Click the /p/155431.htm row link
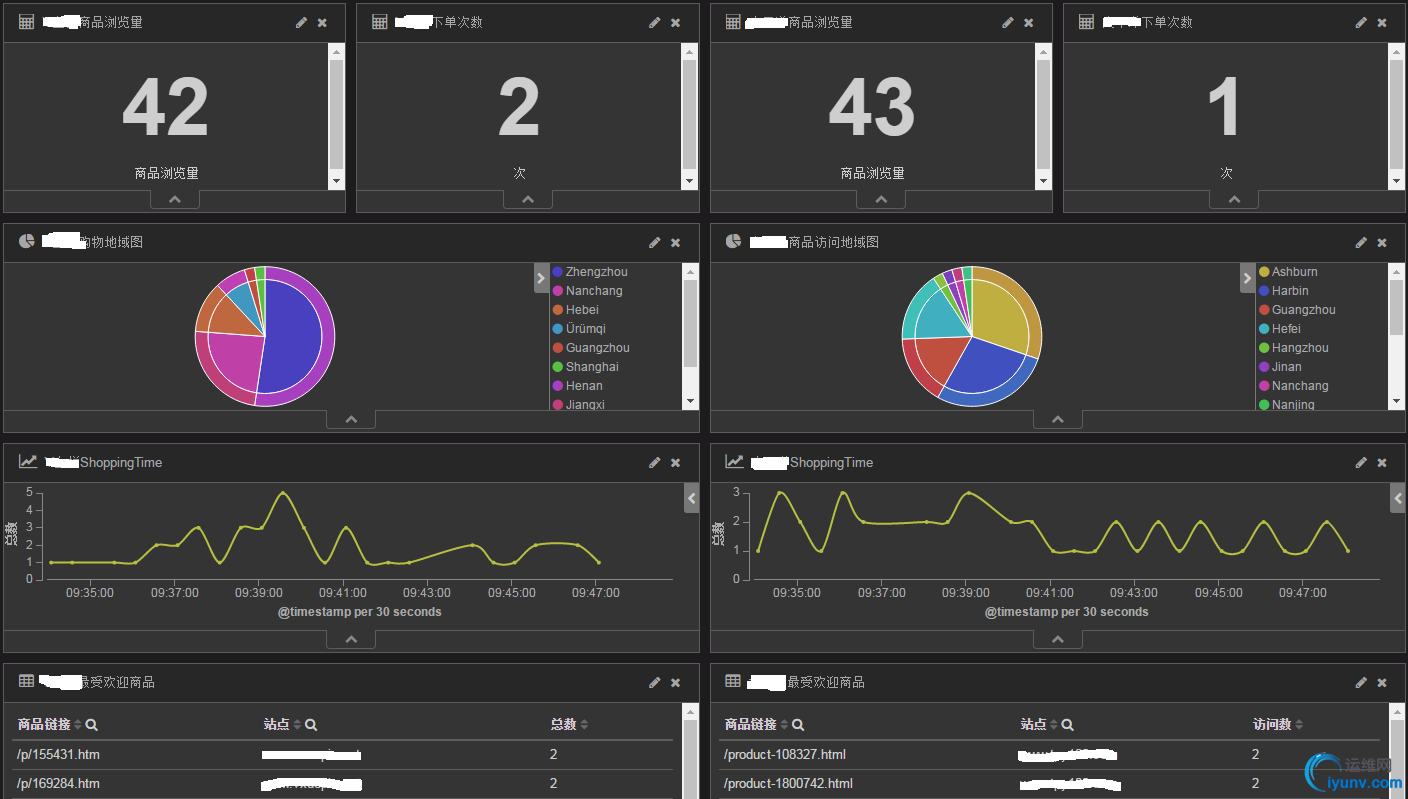The width and height of the screenshot is (1408, 799). pyautogui.click(x=58, y=754)
